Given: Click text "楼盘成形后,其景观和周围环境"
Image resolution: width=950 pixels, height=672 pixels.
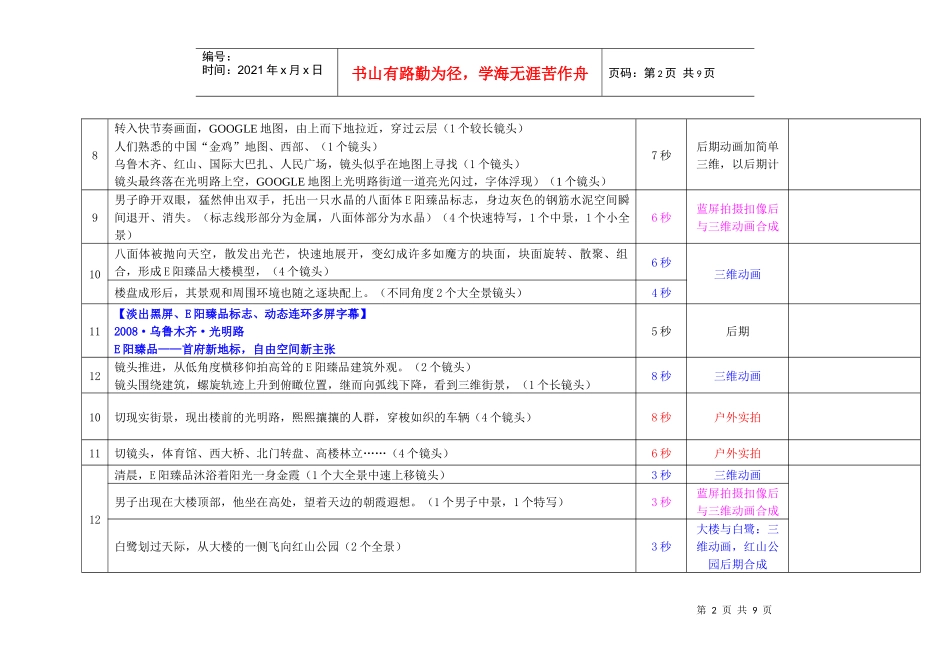Looking at the screenshot, I should coord(318,293).
